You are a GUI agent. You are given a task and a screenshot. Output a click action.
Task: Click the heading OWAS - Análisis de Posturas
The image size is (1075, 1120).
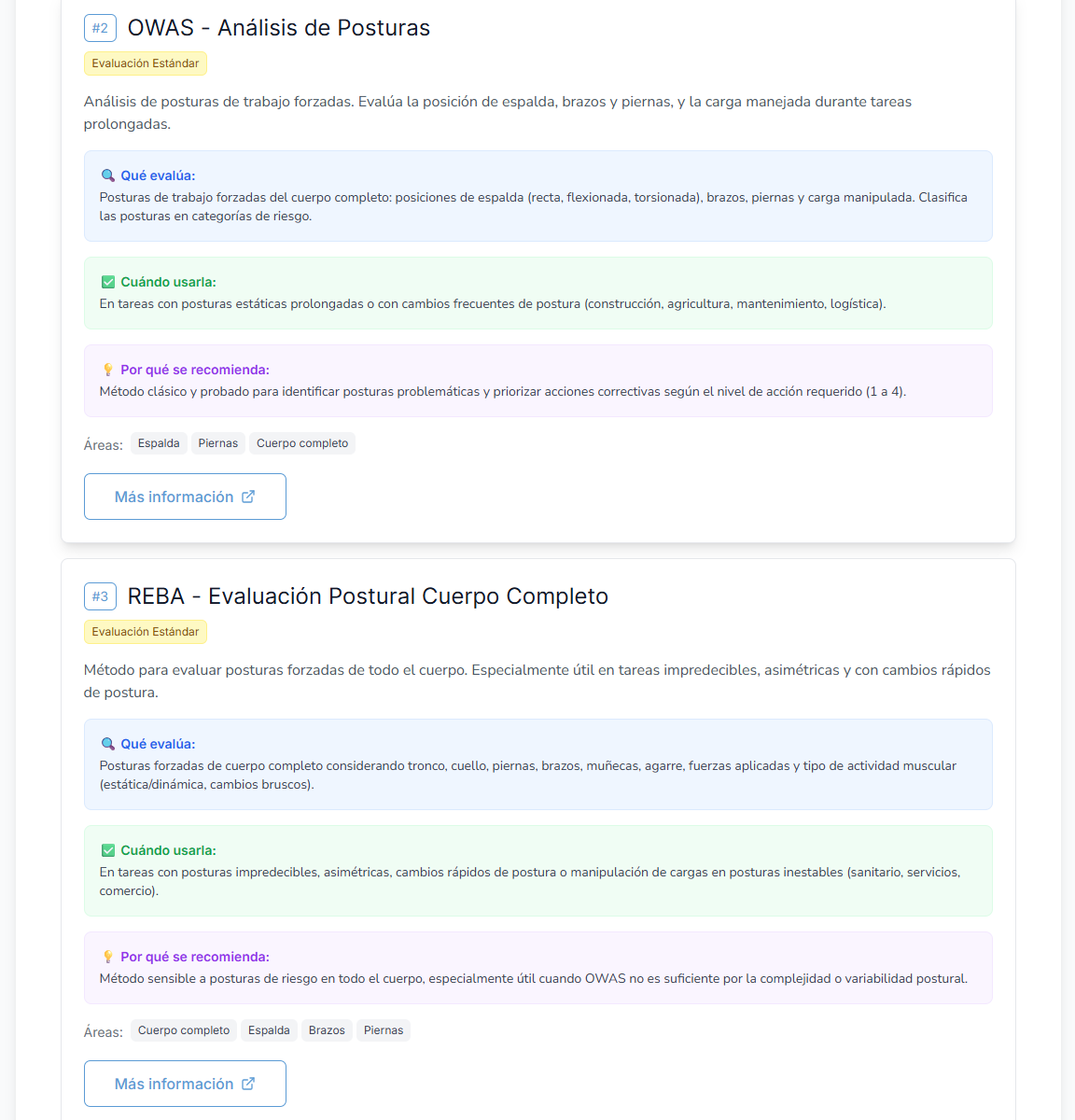tap(279, 28)
